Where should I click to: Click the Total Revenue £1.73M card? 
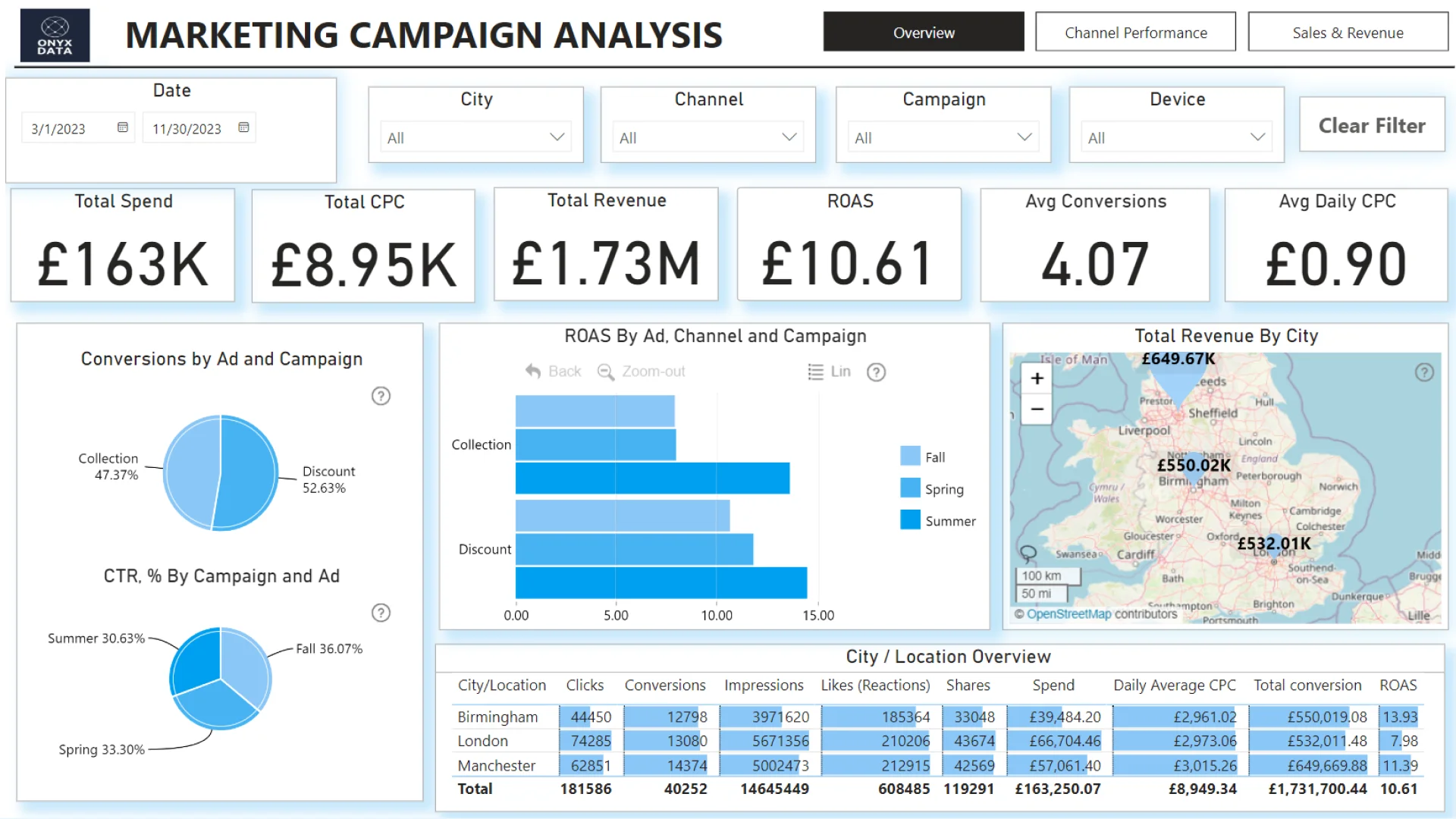pos(606,244)
